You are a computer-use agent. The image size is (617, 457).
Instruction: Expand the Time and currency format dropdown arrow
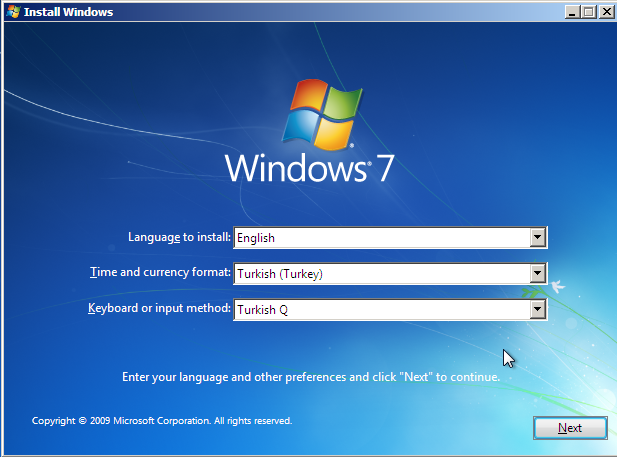pyautogui.click(x=537, y=273)
